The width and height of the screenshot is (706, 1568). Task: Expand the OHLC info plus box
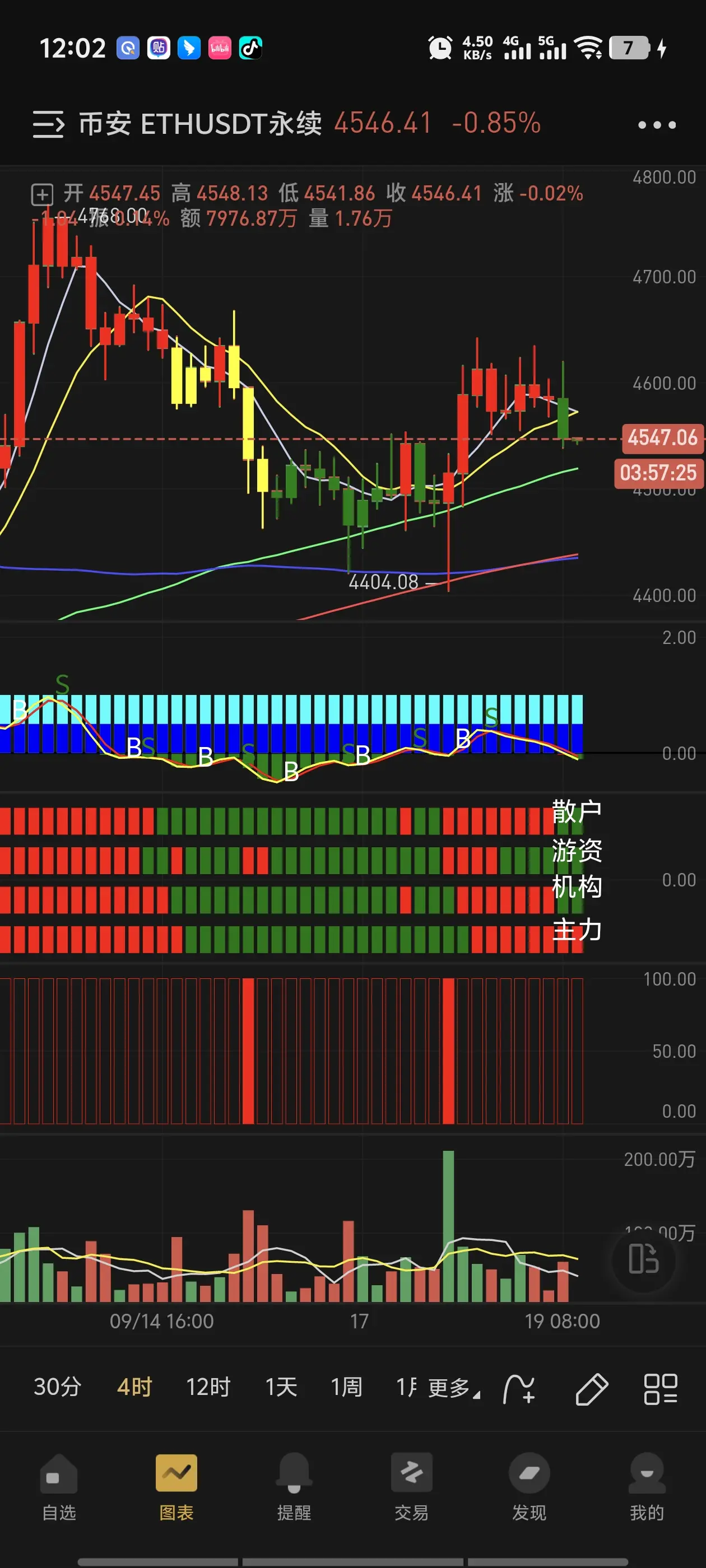click(x=42, y=195)
